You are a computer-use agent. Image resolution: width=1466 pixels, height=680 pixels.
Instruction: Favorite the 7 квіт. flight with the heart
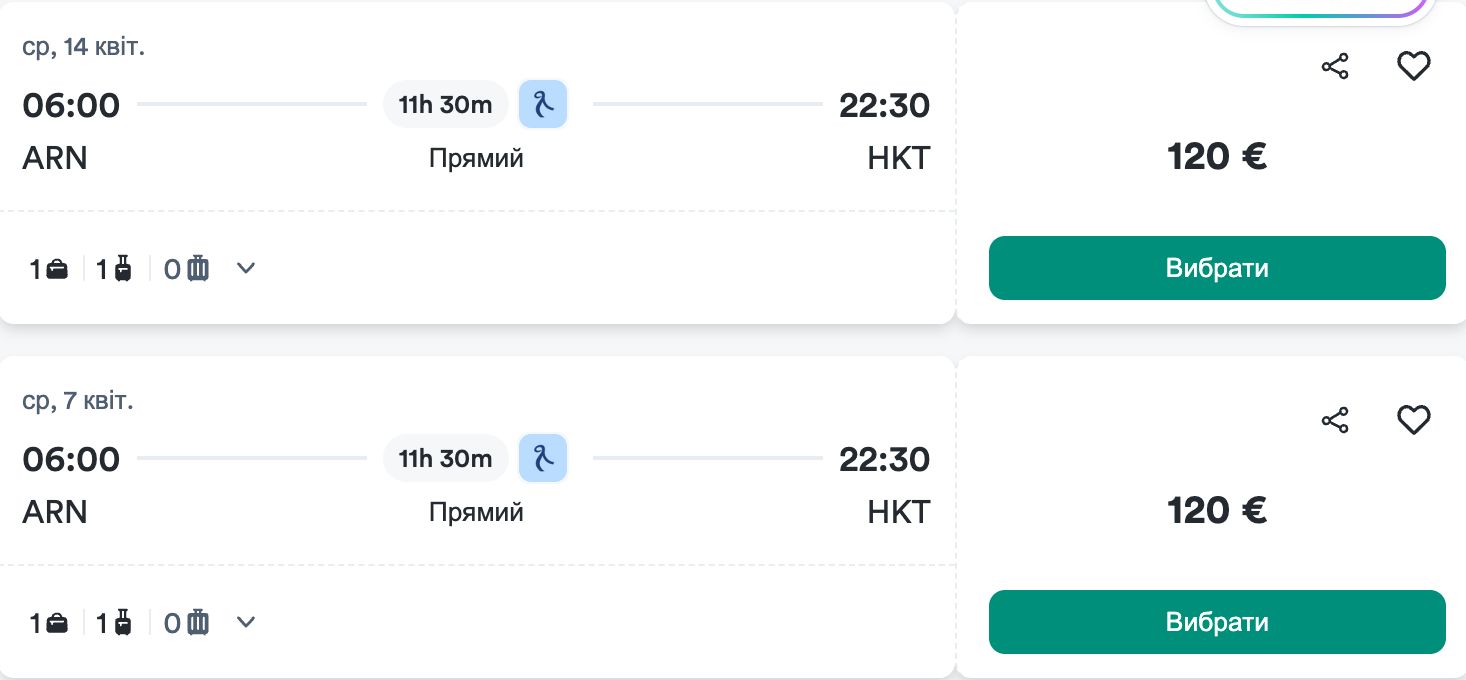[1413, 421]
